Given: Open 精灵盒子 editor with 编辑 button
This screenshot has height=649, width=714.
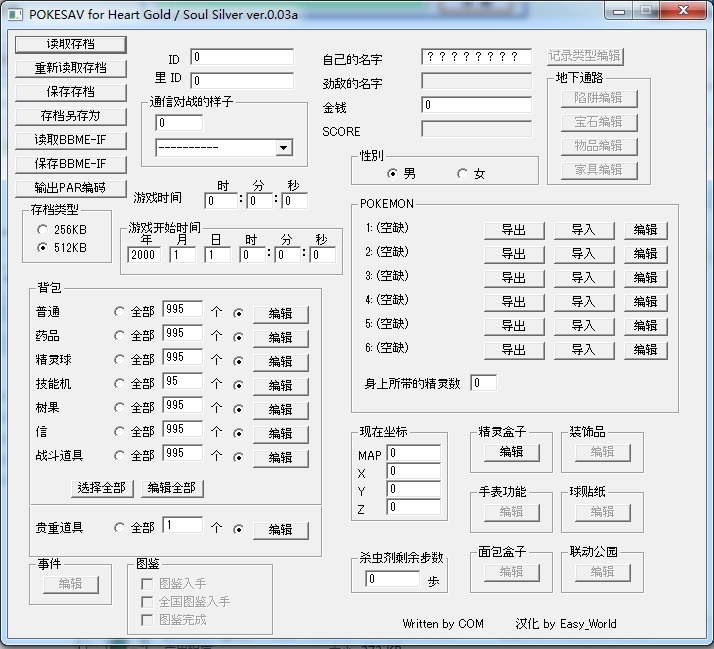Looking at the screenshot, I should point(511,452).
